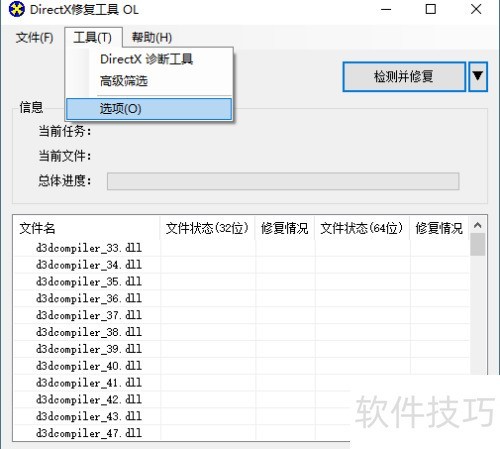Open the 帮助(H) menu

tap(152, 37)
